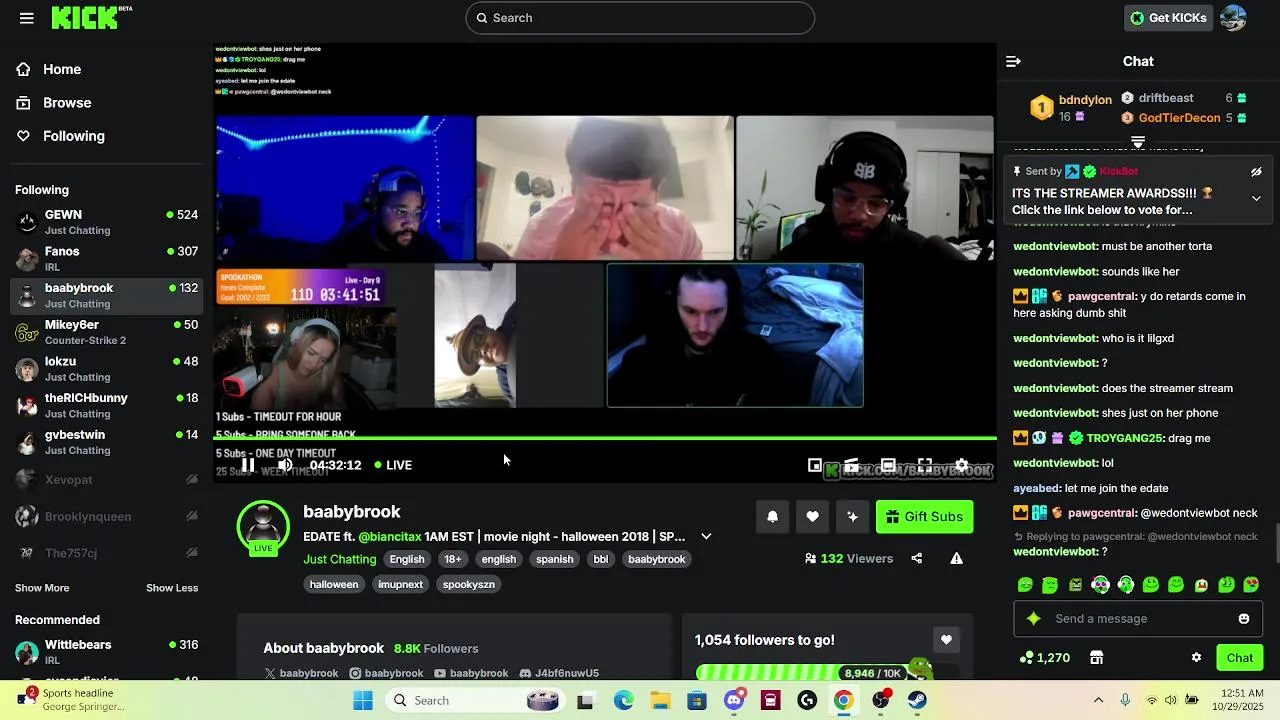Click the Just Chatting category link
1280x720 pixels.
tap(340, 559)
